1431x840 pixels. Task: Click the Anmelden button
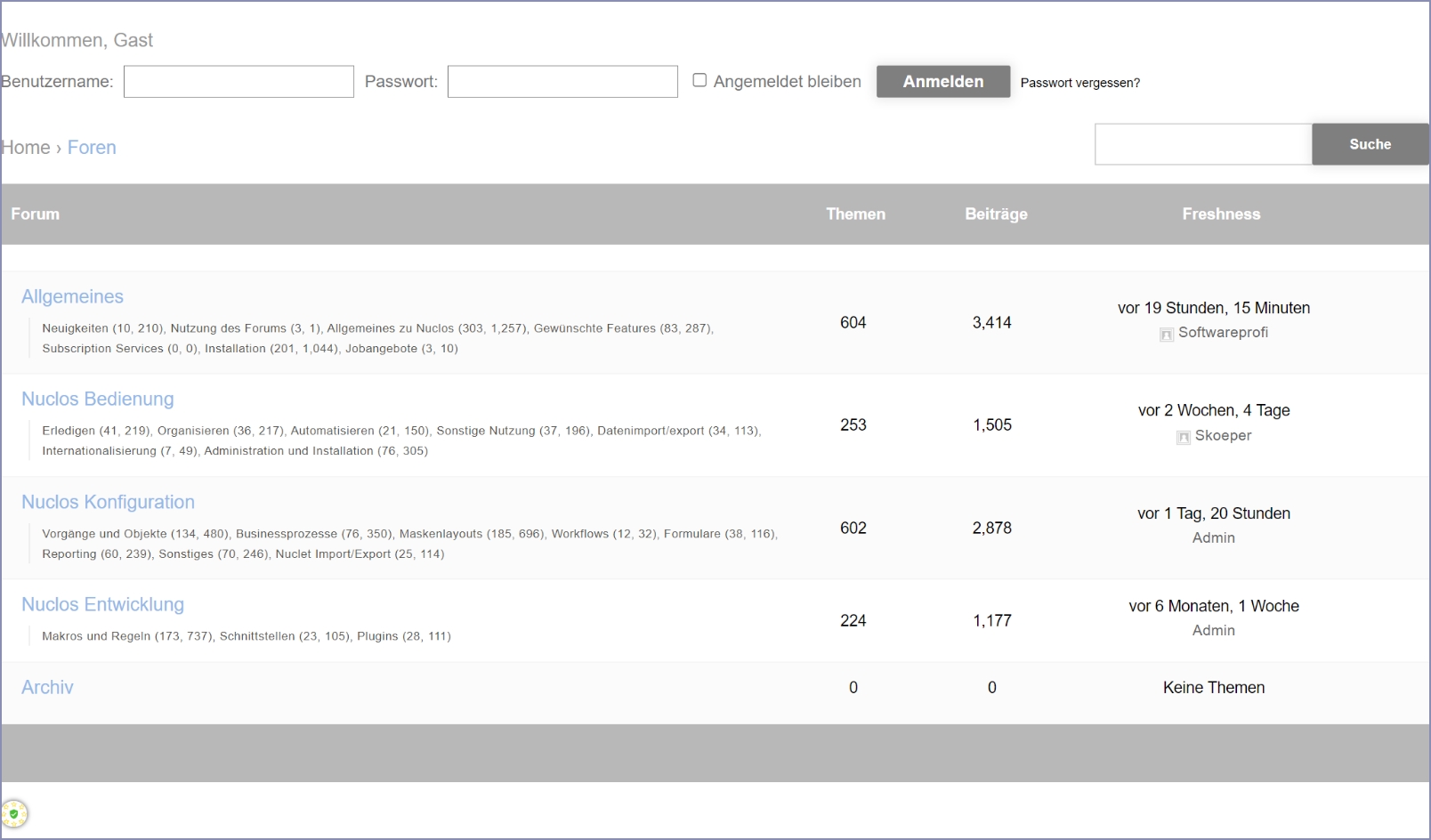pyautogui.click(x=943, y=81)
